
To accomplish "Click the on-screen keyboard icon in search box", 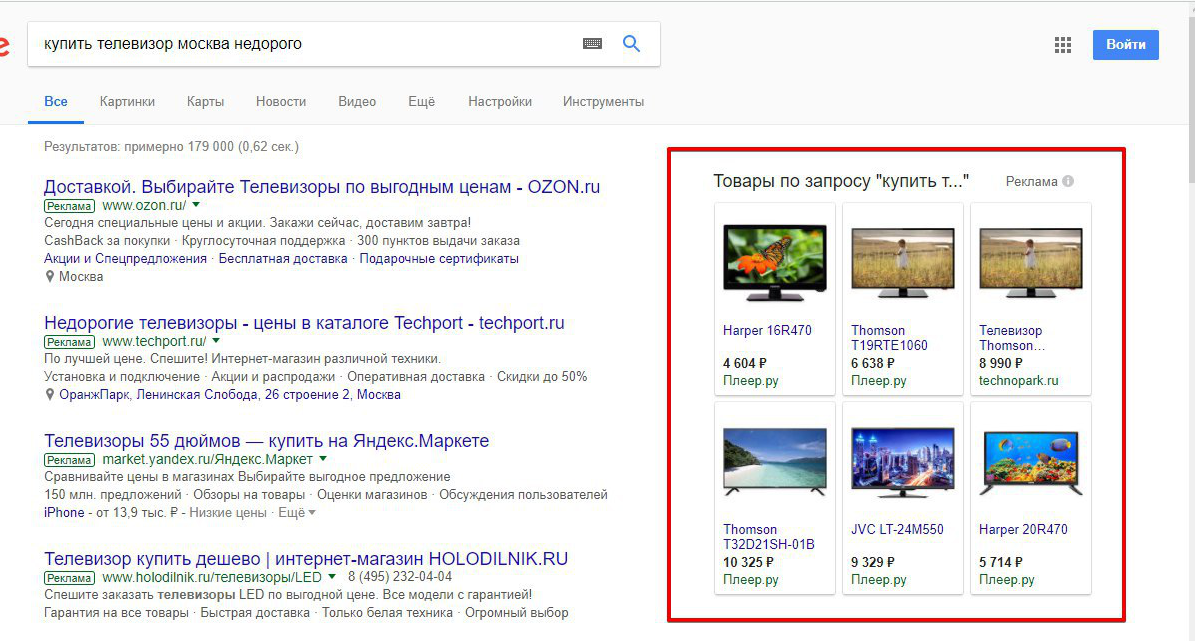I will 592,43.
